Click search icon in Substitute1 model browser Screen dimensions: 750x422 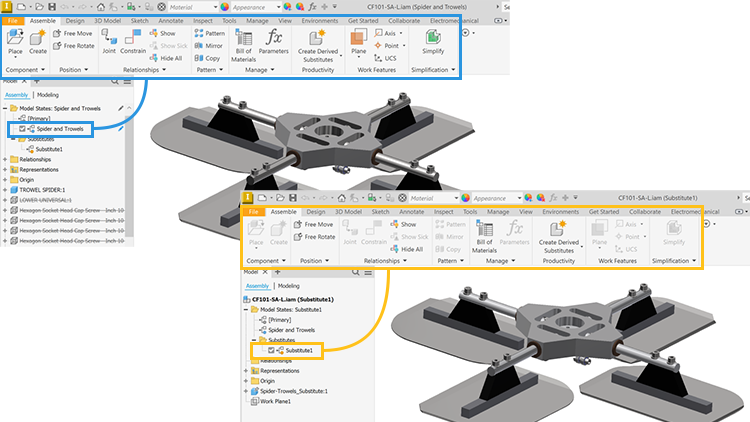pyautogui.click(x=355, y=272)
